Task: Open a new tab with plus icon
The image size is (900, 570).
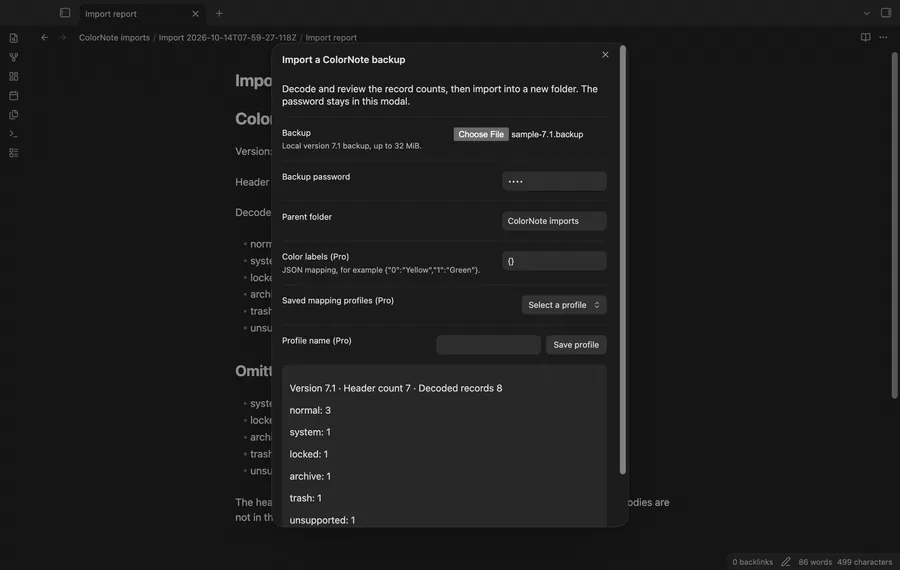Action: point(219,13)
